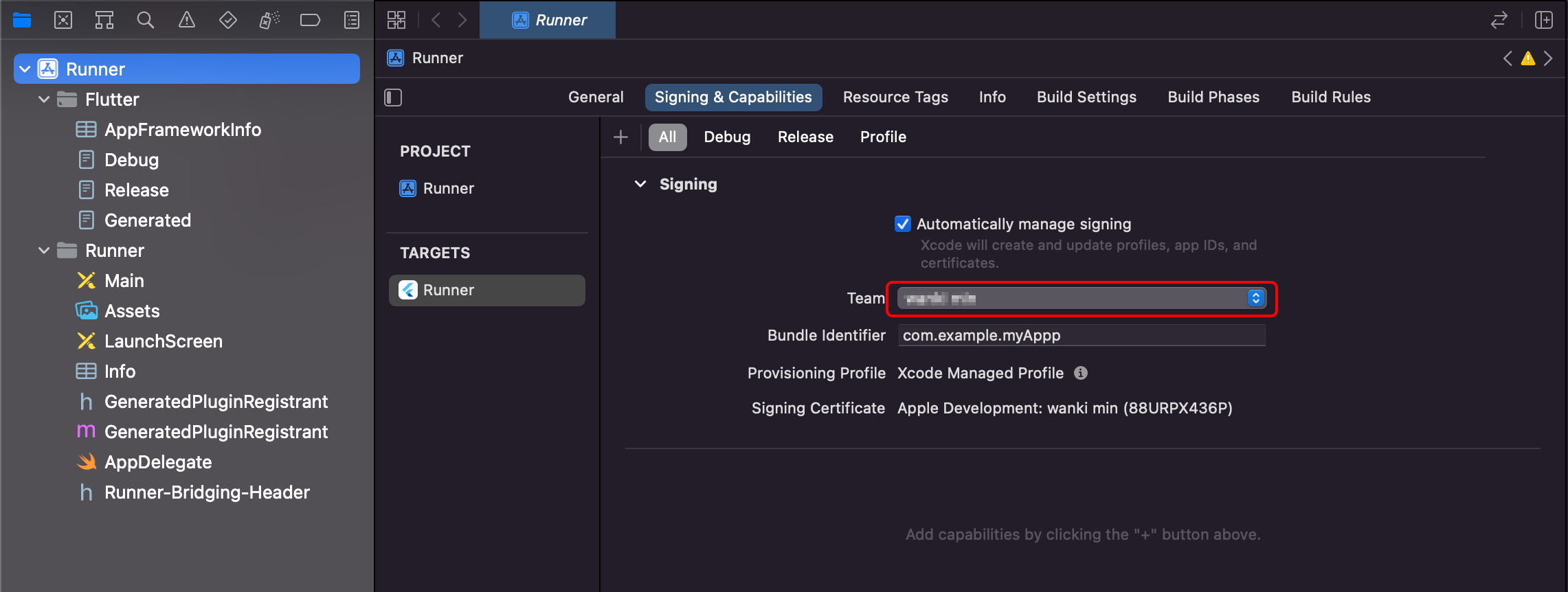The width and height of the screenshot is (1568, 592).
Task: Jump to next issue arrow
Action: [1548, 58]
